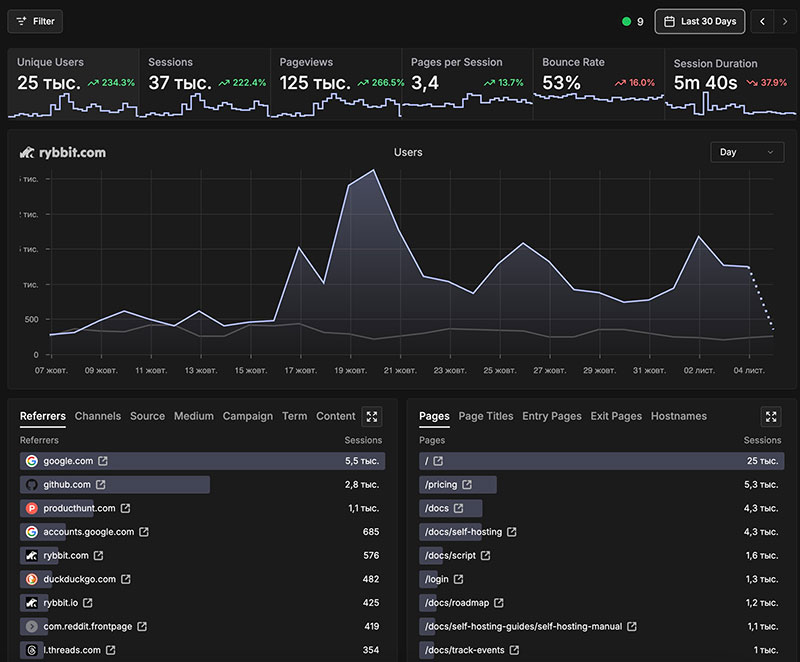The height and width of the screenshot is (662, 800).
Task: Click the google.com favicon in Referrers
Action: click(30, 461)
